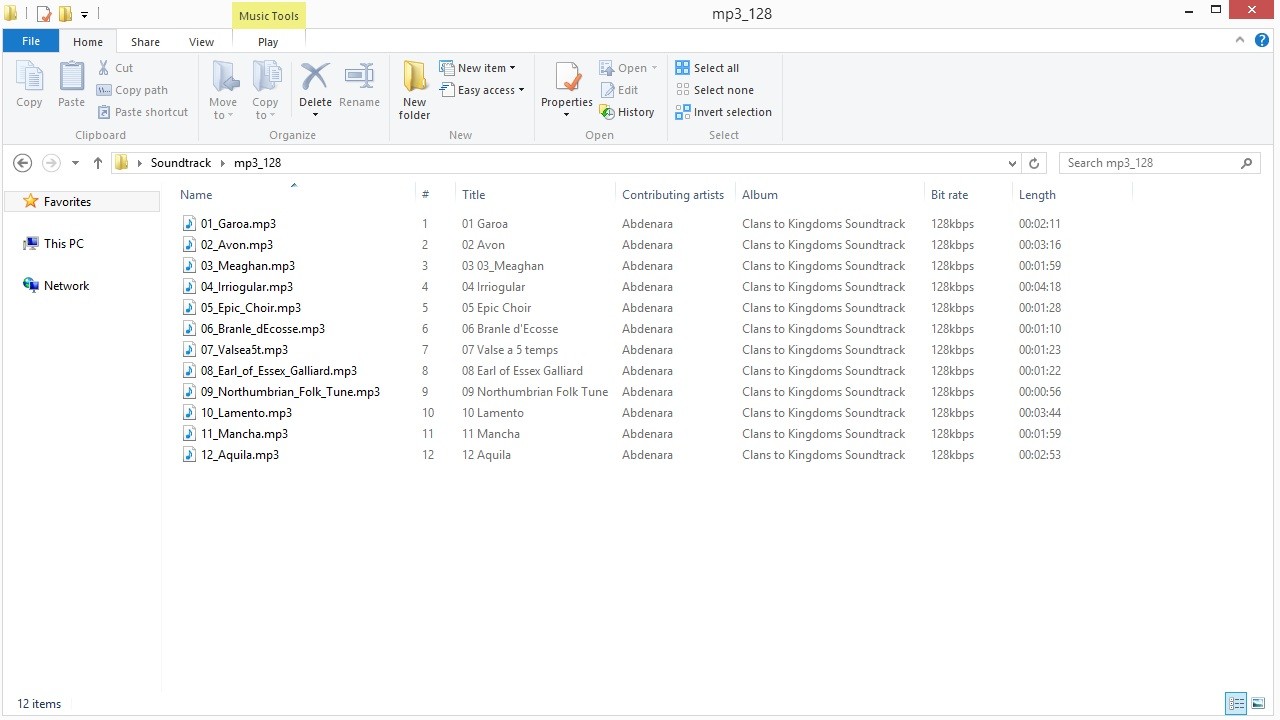Open address bar history dropdown arrow

point(1013,163)
